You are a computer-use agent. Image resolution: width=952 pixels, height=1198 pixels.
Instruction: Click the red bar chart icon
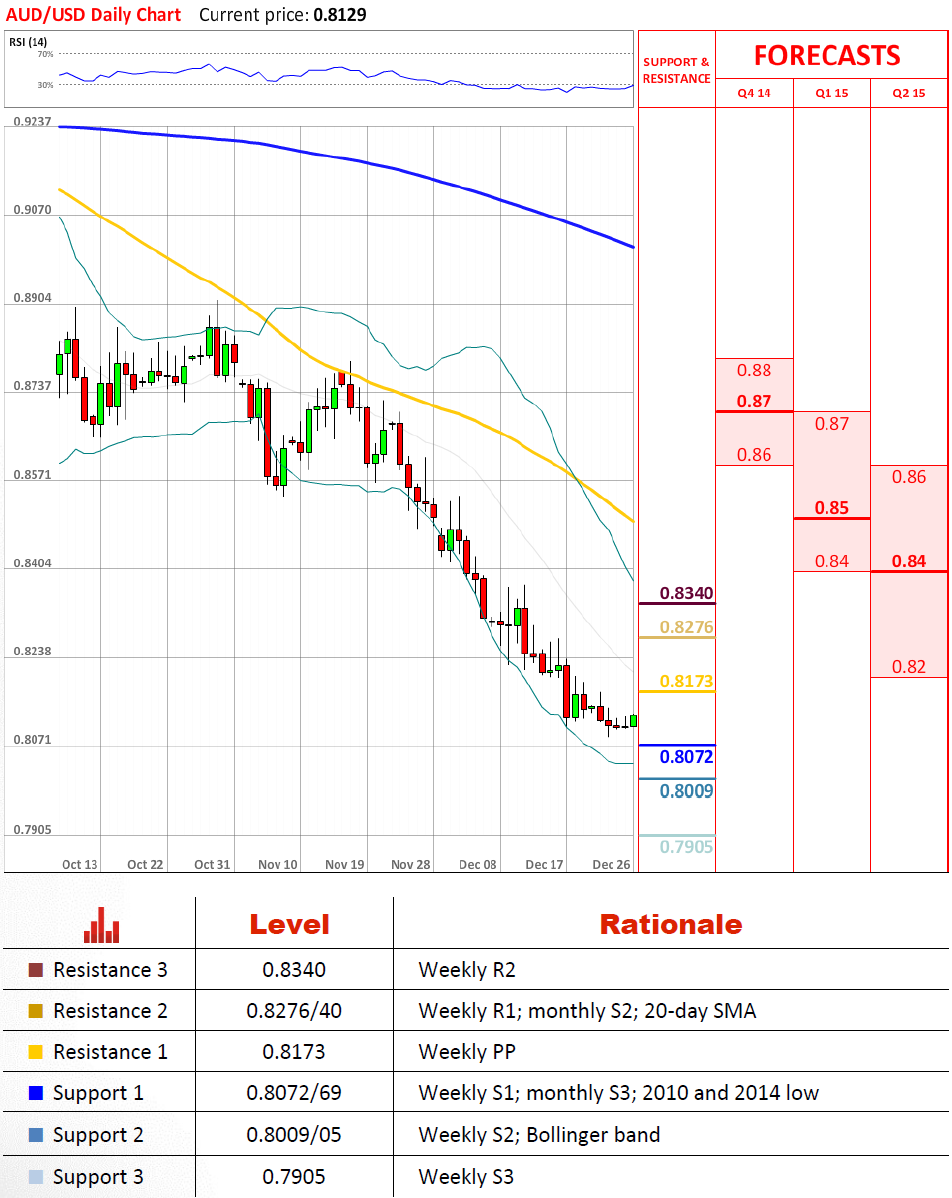(102, 925)
